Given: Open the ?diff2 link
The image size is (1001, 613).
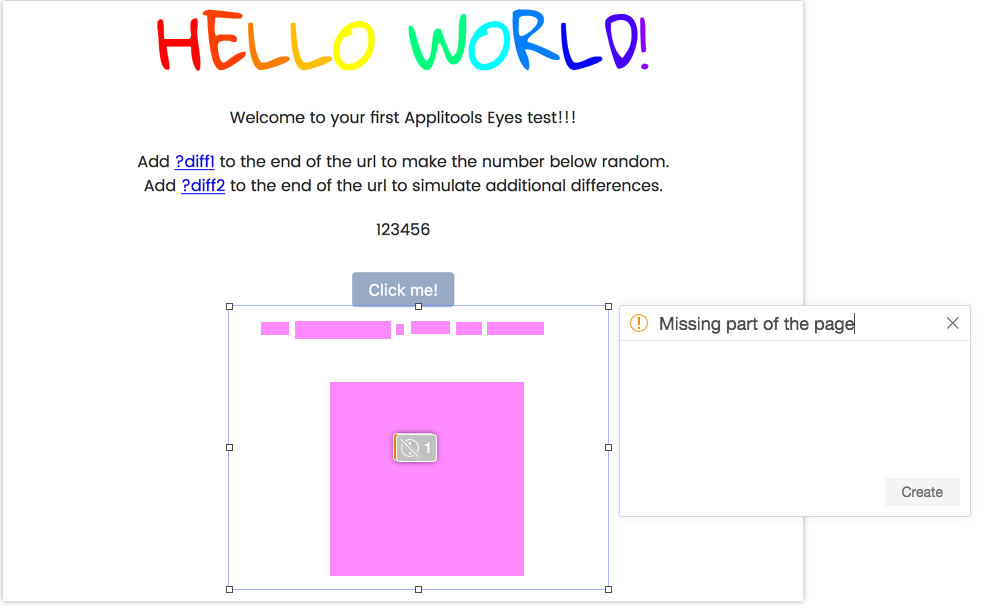Looking at the screenshot, I should 203,186.
